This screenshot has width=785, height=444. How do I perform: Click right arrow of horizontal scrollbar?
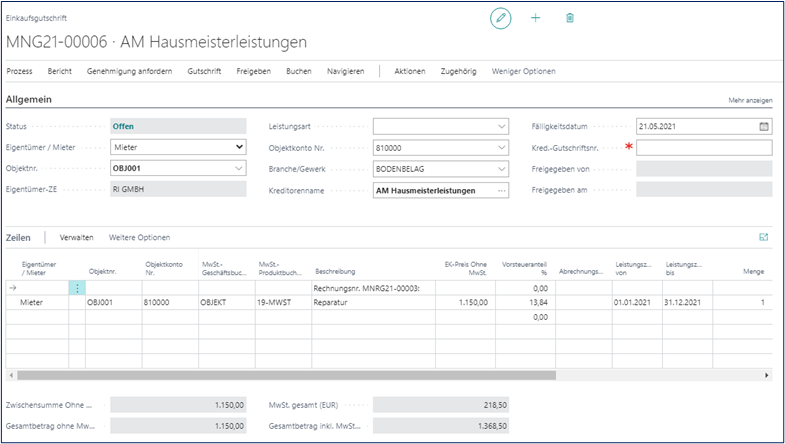pos(767,374)
